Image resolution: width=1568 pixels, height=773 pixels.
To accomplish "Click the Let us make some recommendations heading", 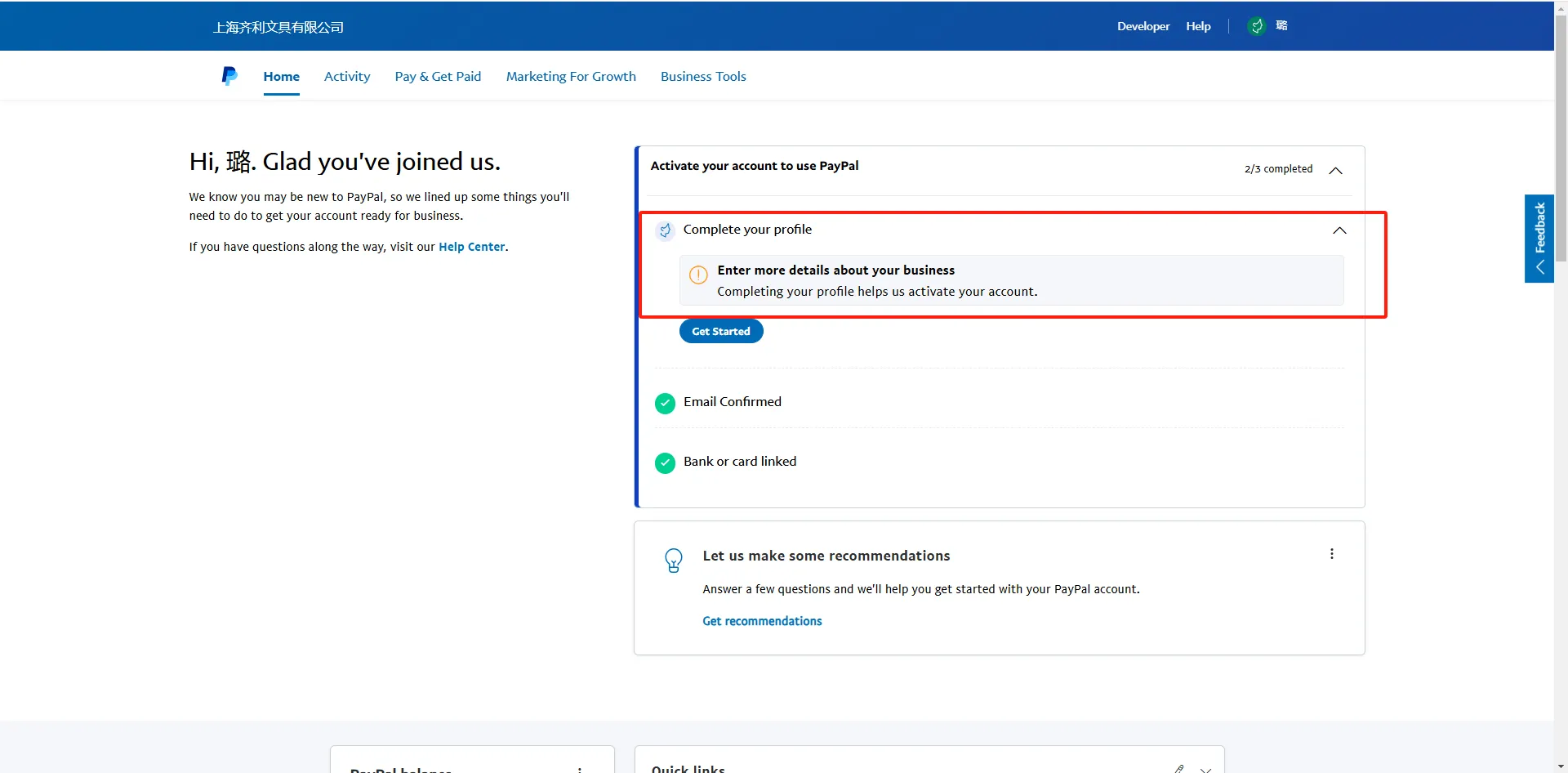I will tap(826, 556).
